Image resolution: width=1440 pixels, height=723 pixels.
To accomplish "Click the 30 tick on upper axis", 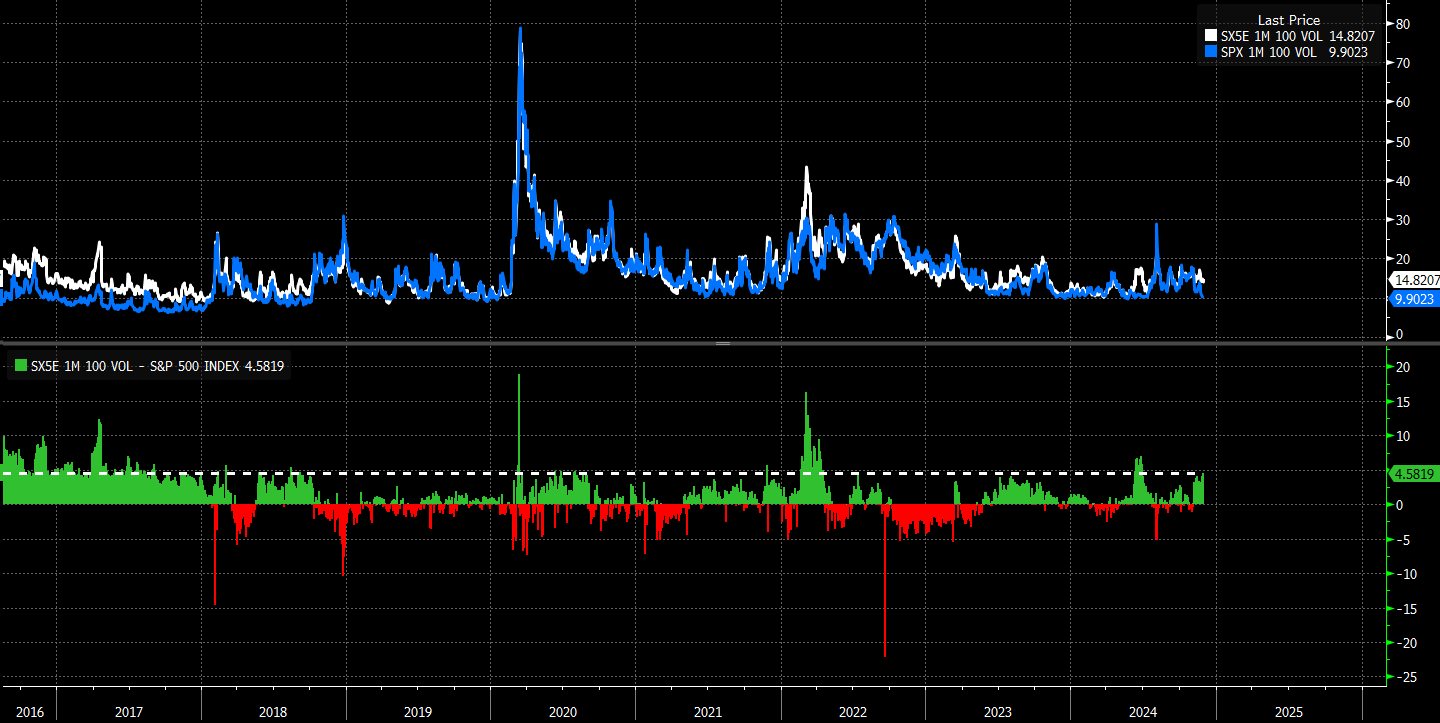I will pos(1402,220).
